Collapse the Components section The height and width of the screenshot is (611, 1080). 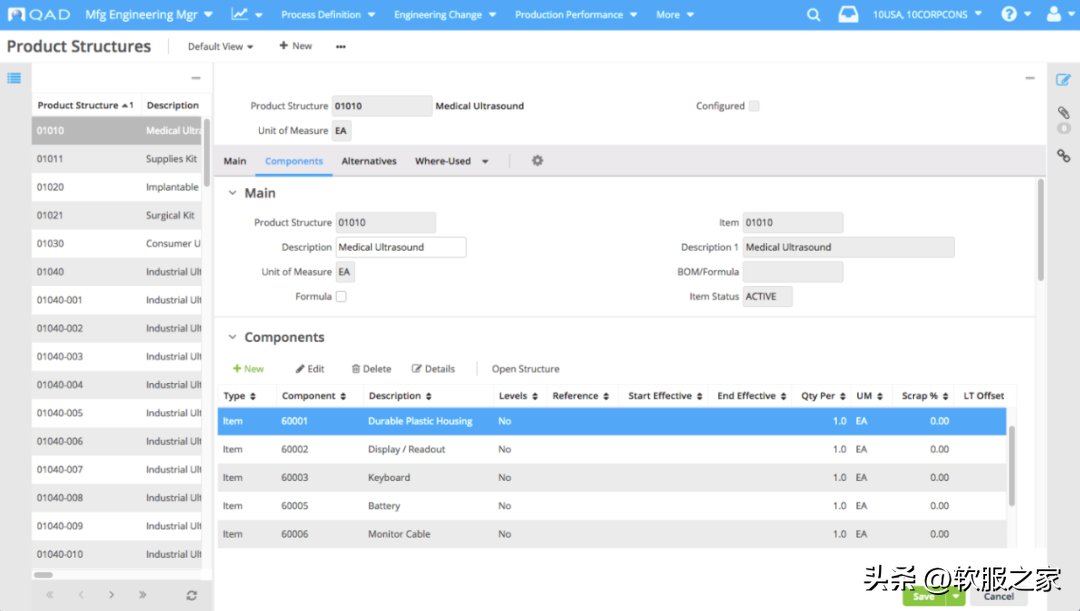[x=233, y=338]
